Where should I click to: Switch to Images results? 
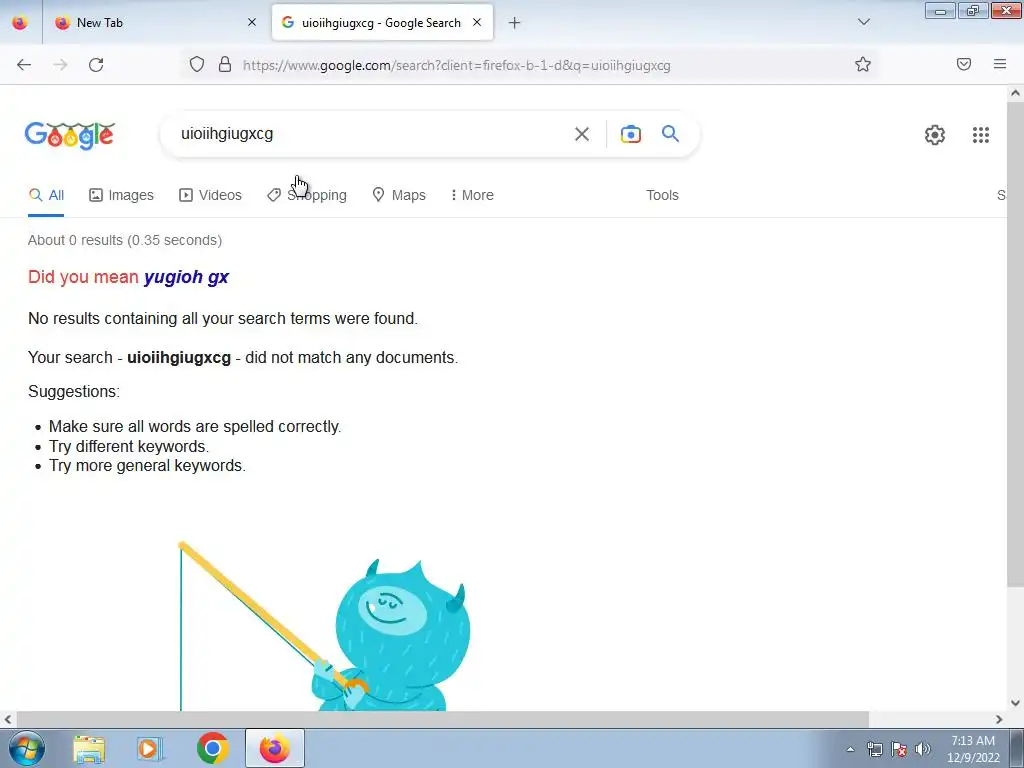121,195
